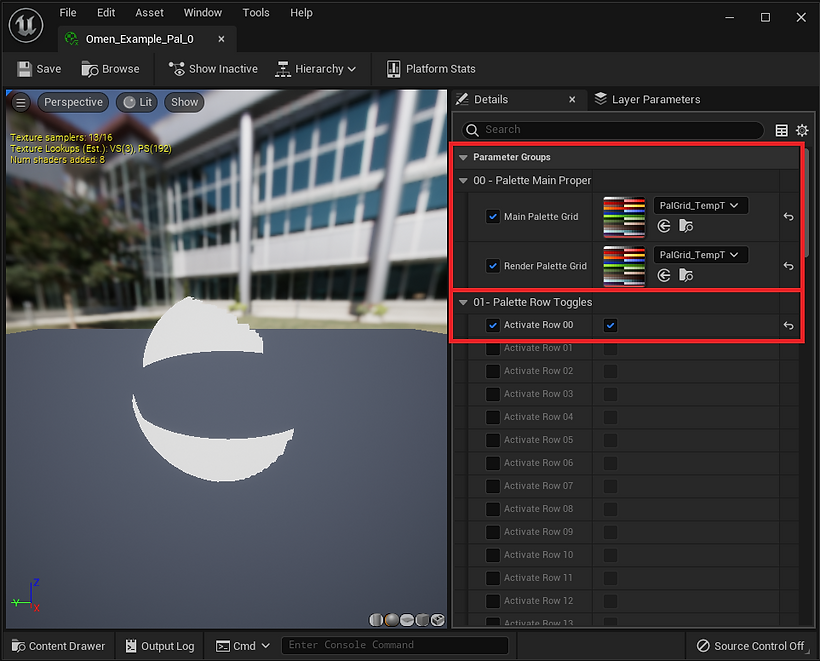
Task: Switch to the Layer Parameters tab
Action: [647, 99]
